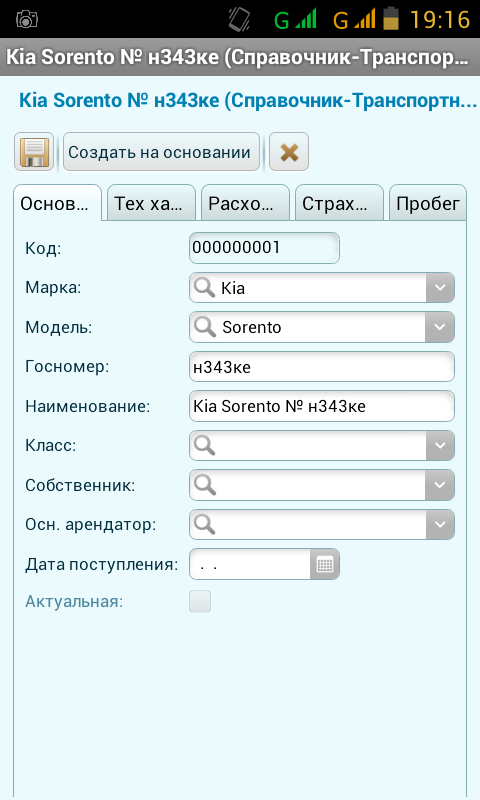Click the Осн. арендатор: label
Screen dimensions: 480x800
[x=91, y=524]
